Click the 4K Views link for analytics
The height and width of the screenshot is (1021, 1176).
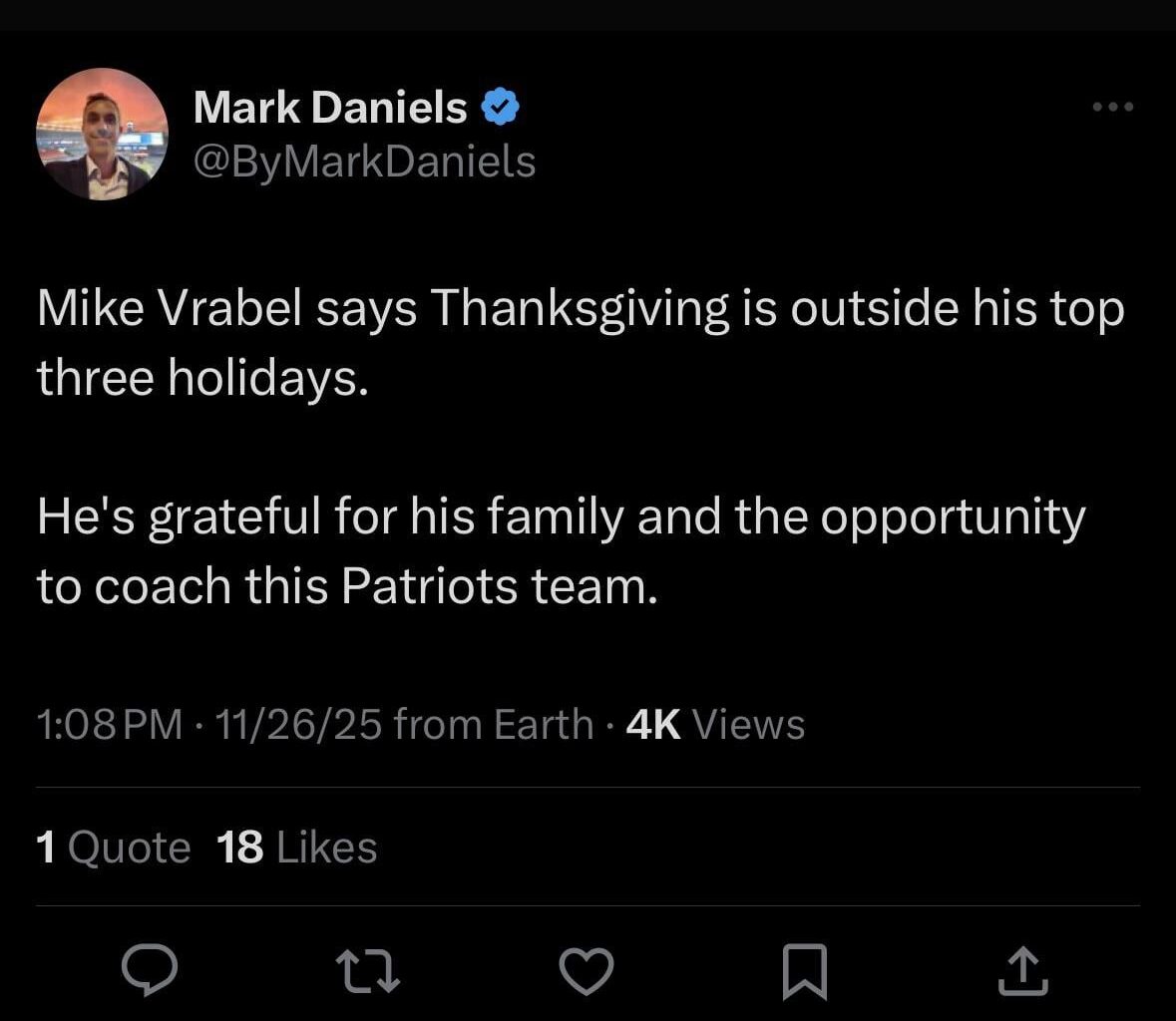tap(713, 725)
